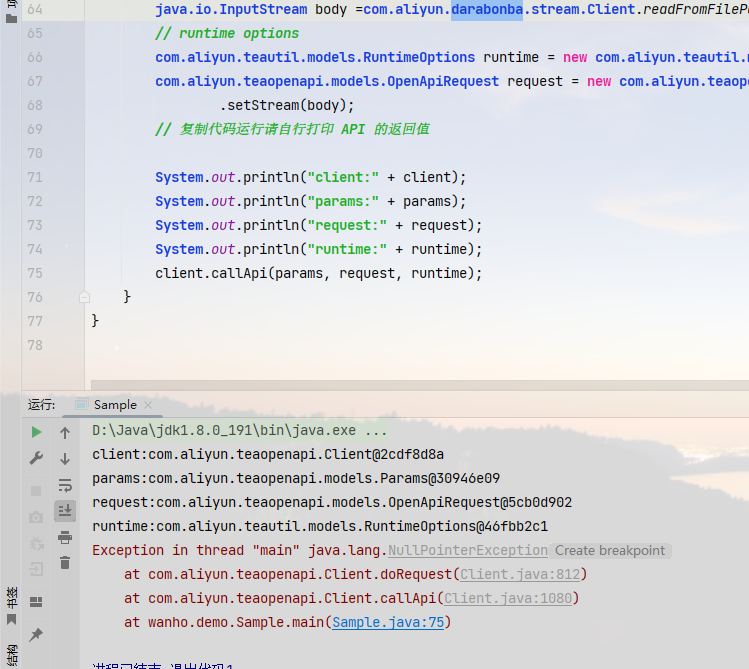Open the NullPointerException link
The height and width of the screenshot is (669, 749).
(468, 551)
